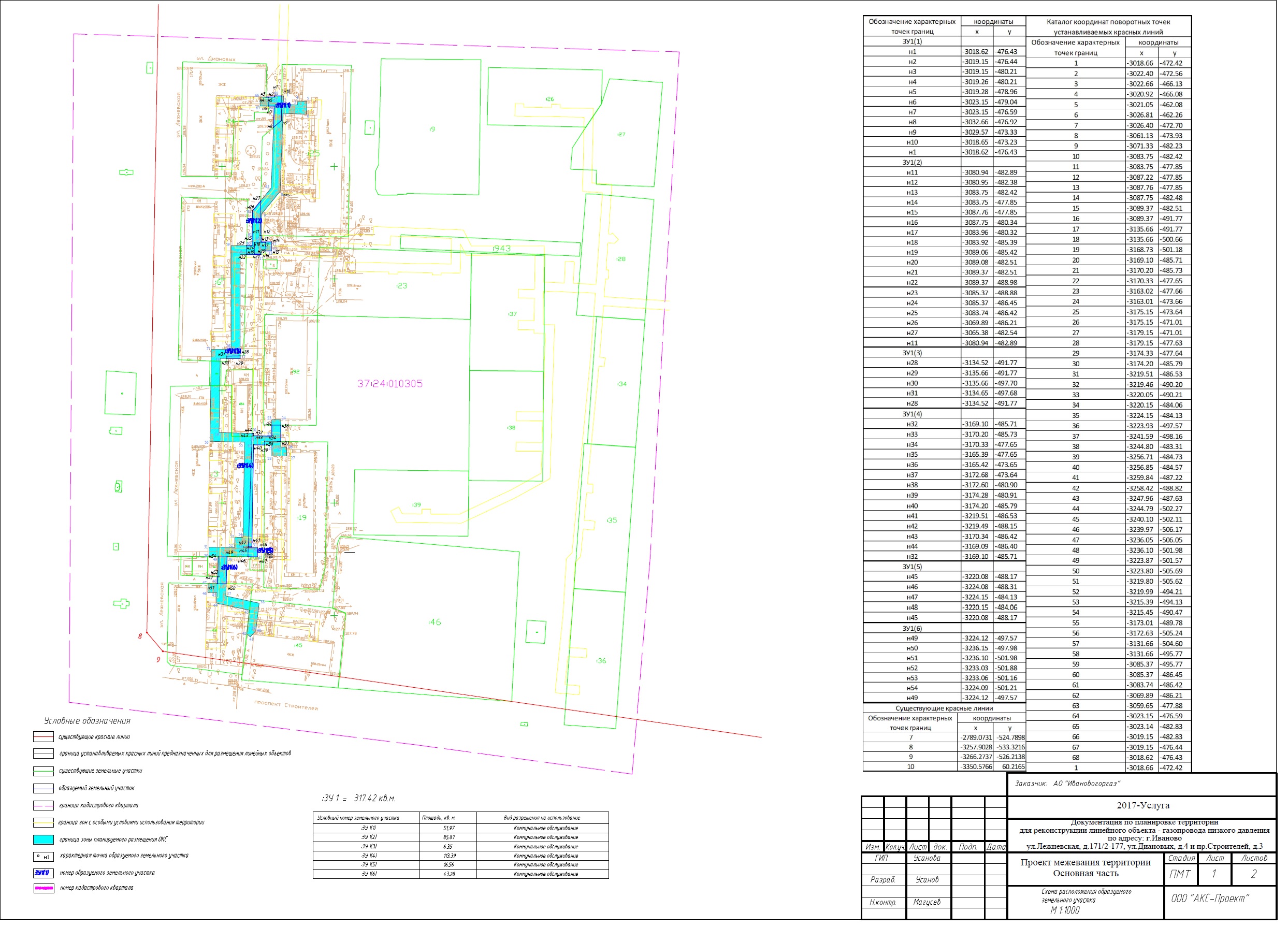The height and width of the screenshot is (927, 1288).
Task: Click the cadastral quarter number '37:24:010305' on the map
Action: [389, 384]
